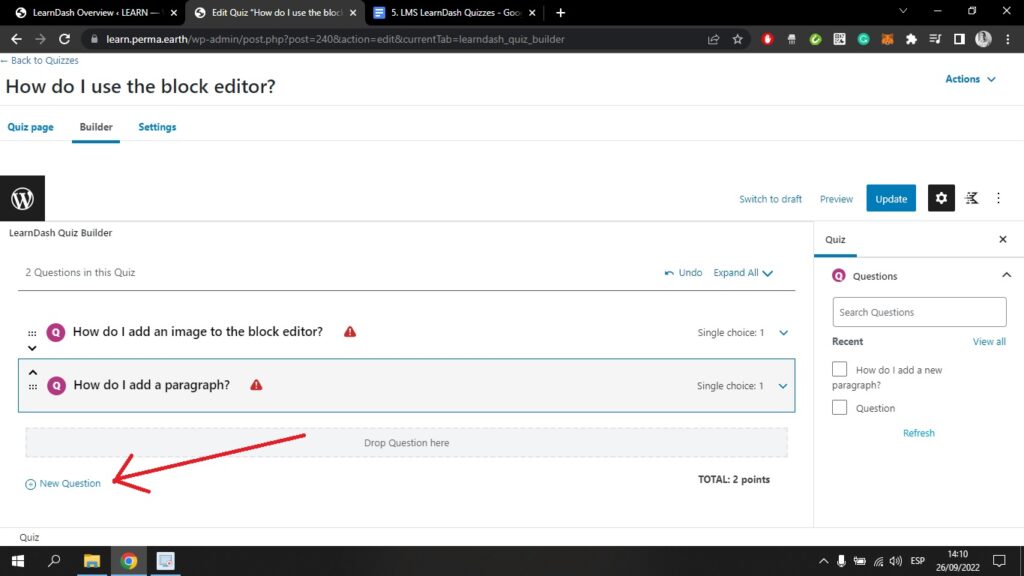Viewport: 1024px width, 576px height.
Task: Click the Undo arrow icon
Action: click(669, 273)
